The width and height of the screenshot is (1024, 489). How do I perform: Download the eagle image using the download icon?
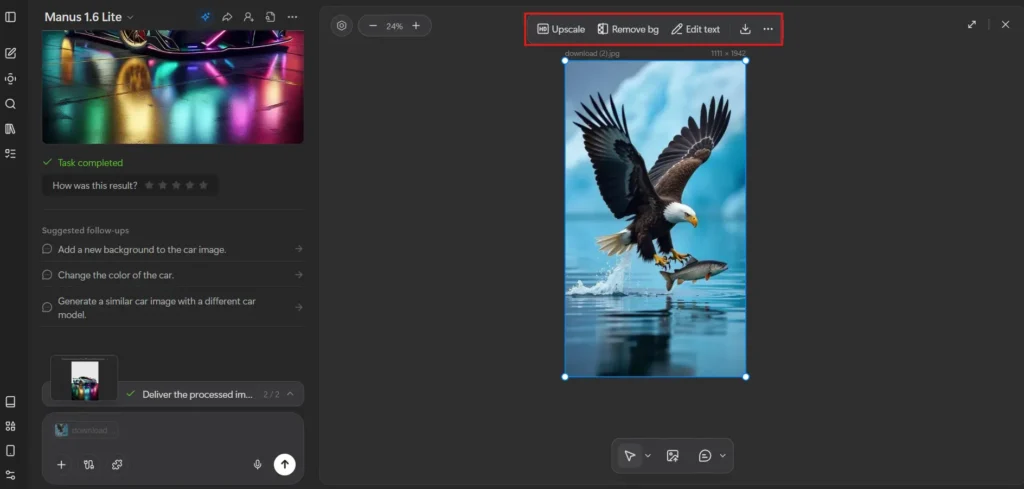click(745, 29)
